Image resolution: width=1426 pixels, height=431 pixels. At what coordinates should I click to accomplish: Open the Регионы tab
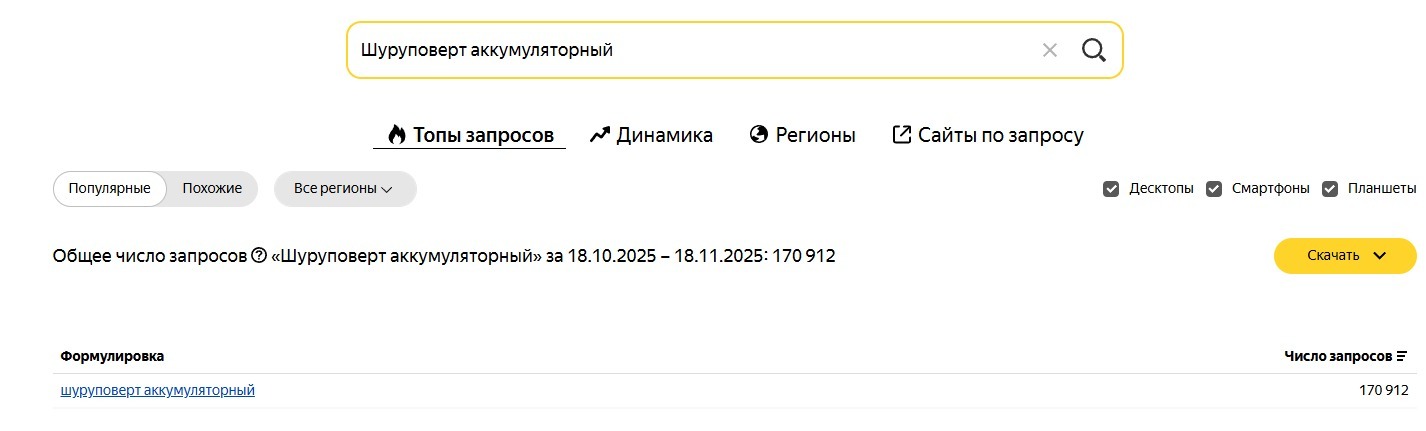tap(815, 135)
